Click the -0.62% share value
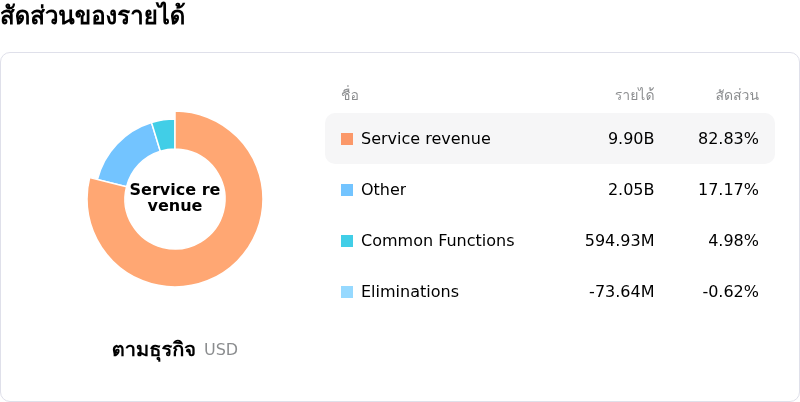The image size is (800, 402). [730, 292]
